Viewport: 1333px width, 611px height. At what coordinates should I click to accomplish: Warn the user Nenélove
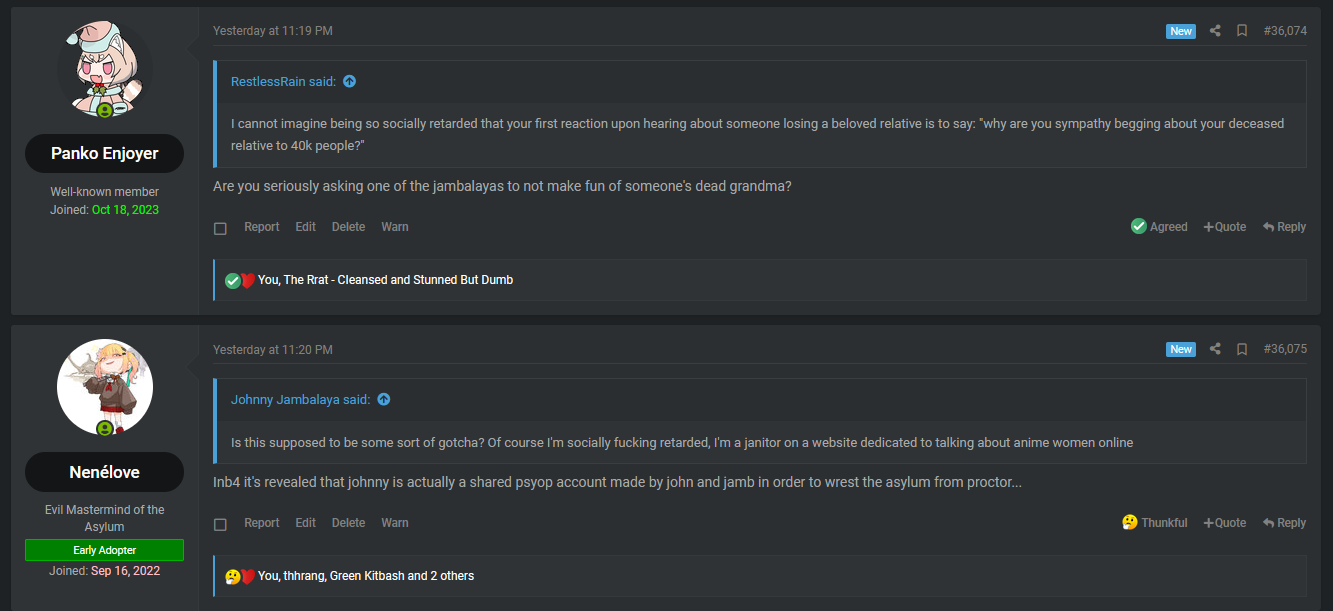[395, 523]
